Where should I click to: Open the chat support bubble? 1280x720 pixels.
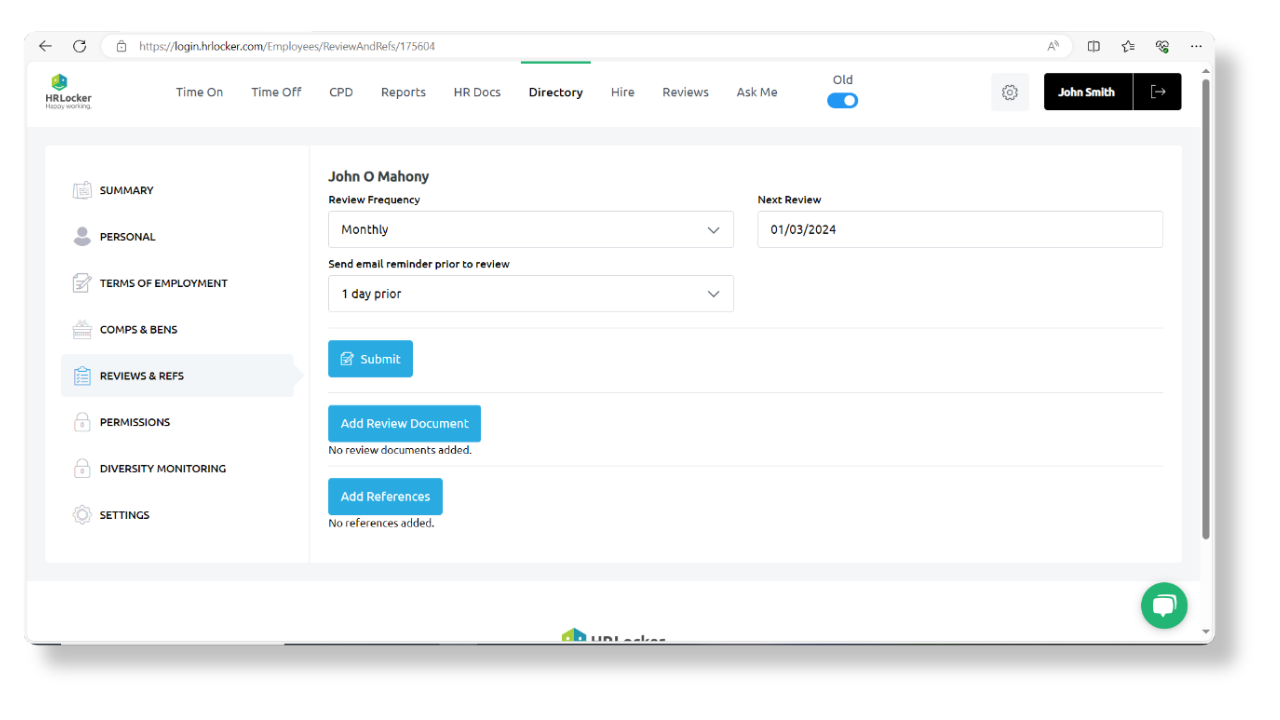[1163, 605]
